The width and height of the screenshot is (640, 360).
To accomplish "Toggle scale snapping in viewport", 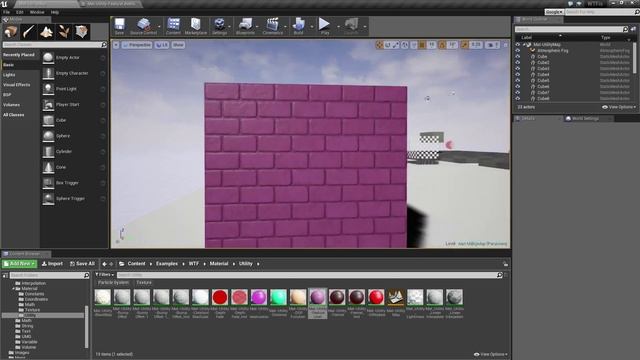I will point(464,45).
